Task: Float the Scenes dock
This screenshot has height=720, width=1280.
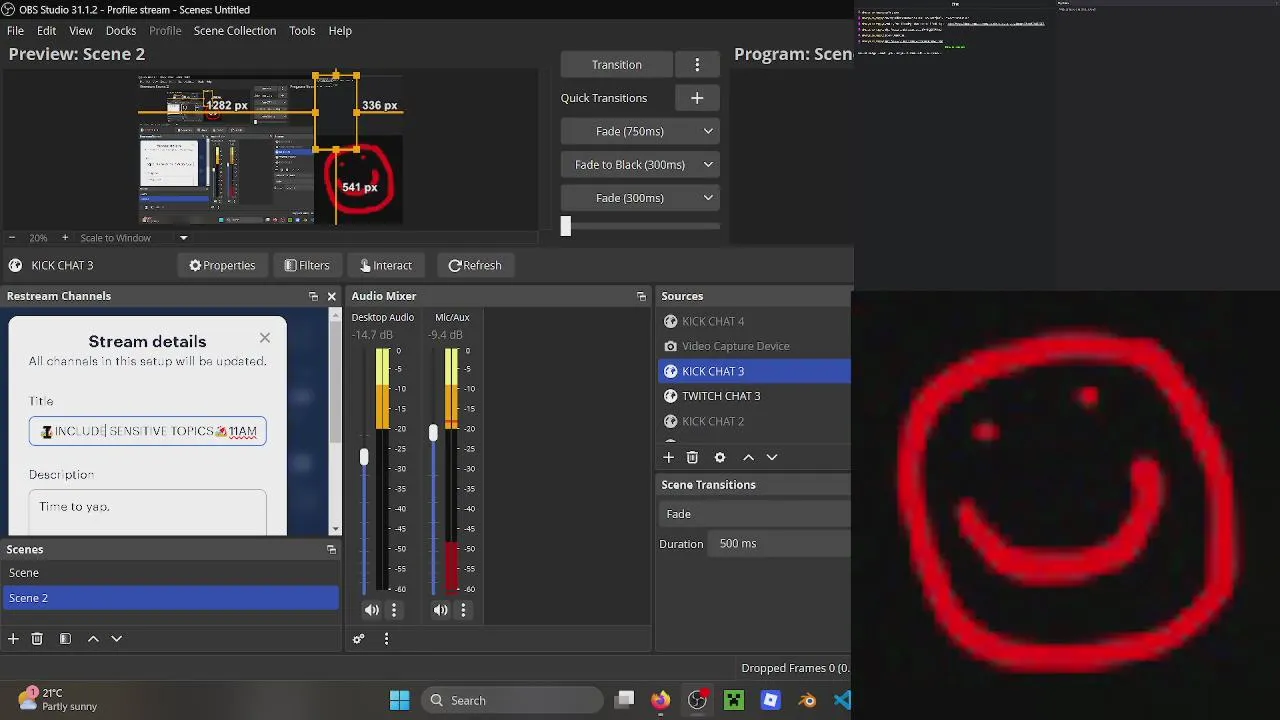Action: (331, 549)
